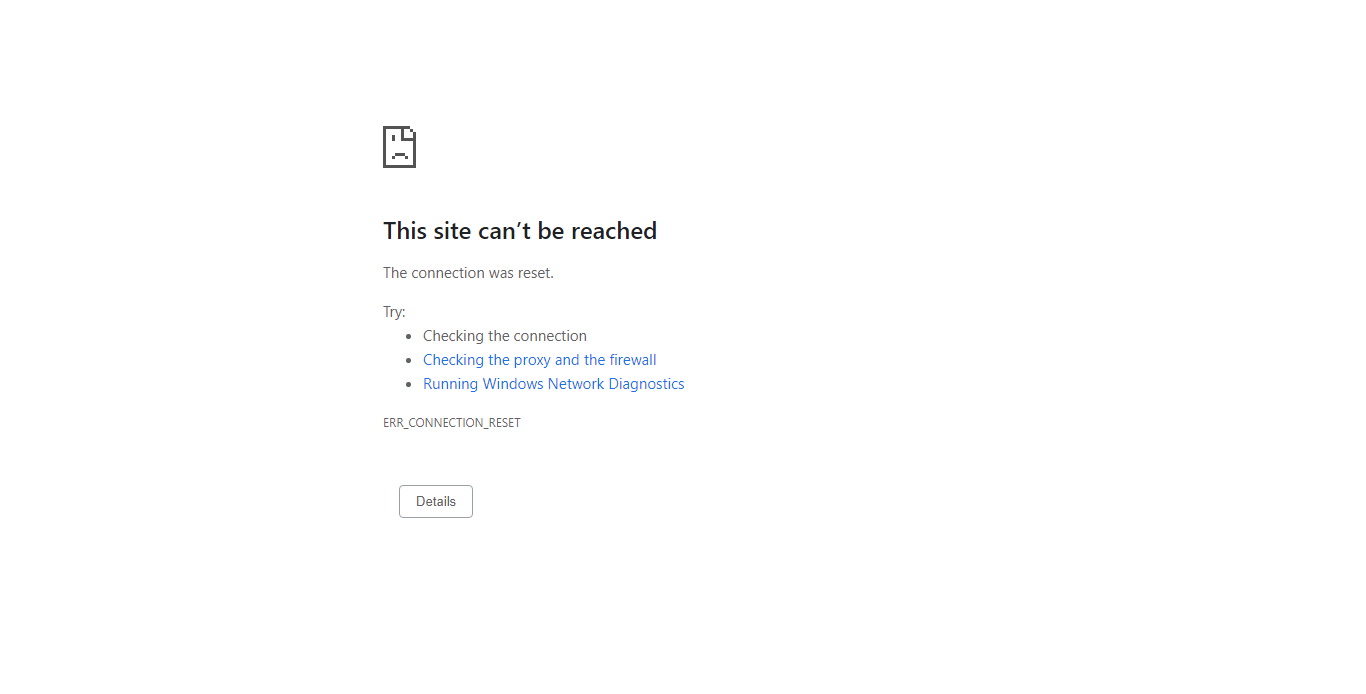Select the Checking the connection suggestion text

pyautogui.click(x=505, y=336)
